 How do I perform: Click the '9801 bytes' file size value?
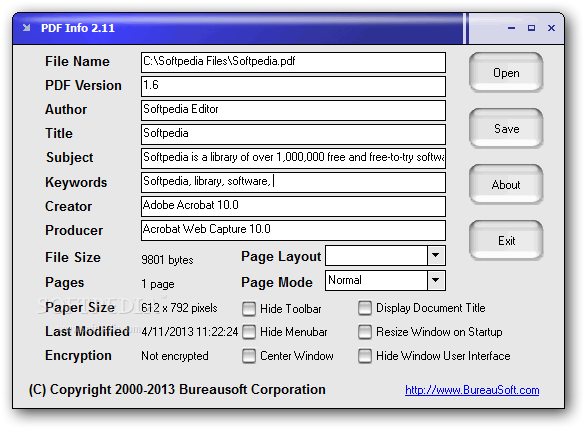click(x=167, y=260)
